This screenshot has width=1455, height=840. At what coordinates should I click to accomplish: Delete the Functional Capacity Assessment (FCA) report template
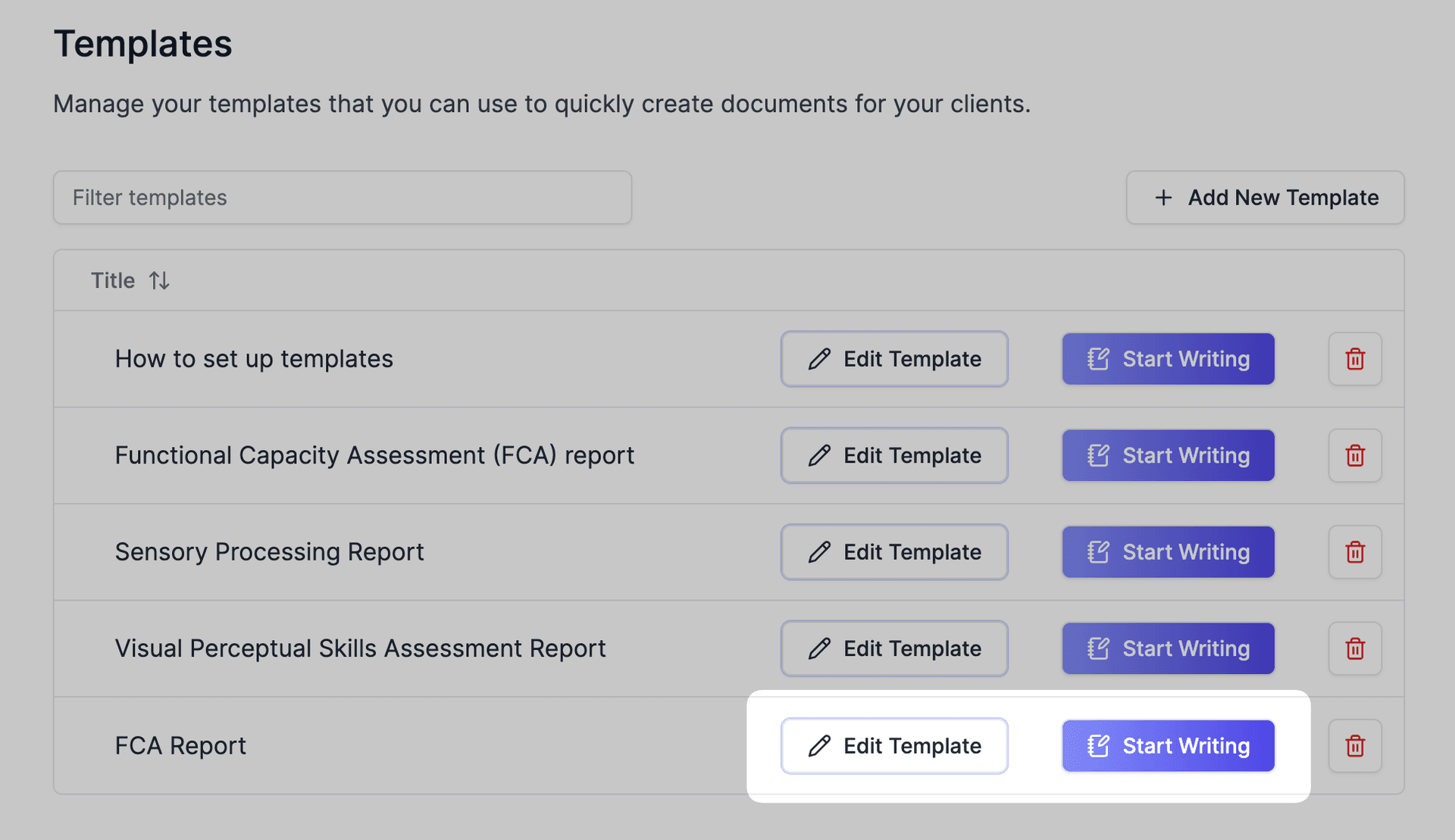(x=1355, y=455)
